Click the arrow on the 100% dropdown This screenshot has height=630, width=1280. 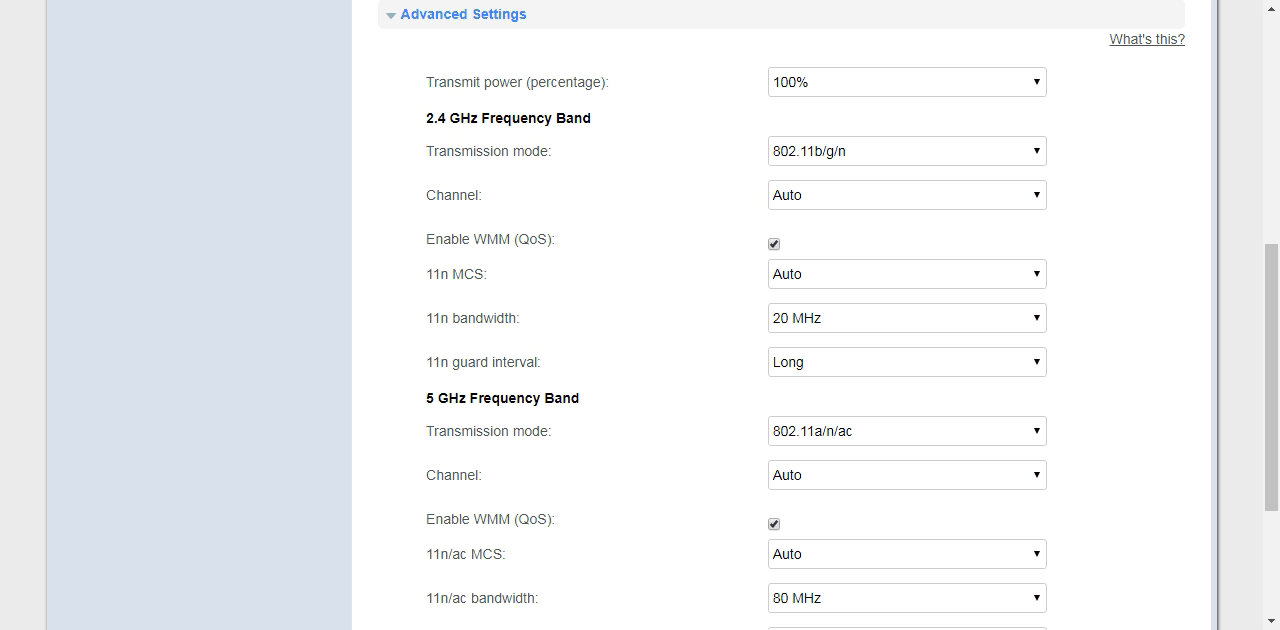[1036, 82]
